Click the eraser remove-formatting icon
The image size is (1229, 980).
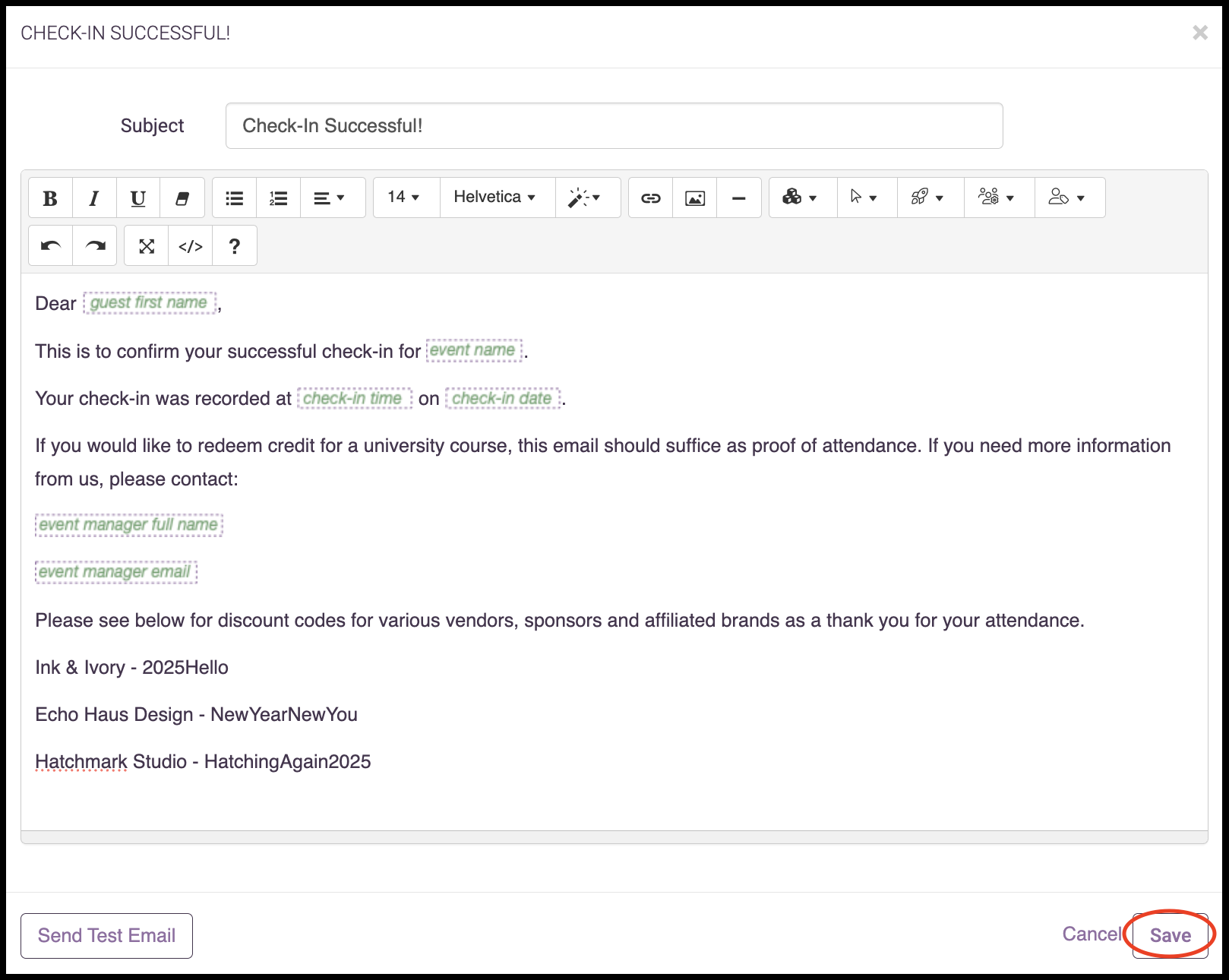182,198
